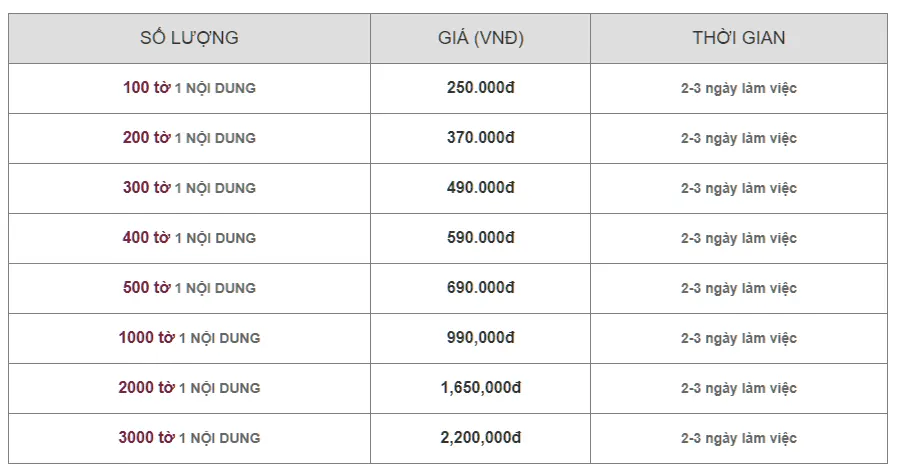The width and height of the screenshot is (900, 475).
Task: Select the 1000 tờ quantity cell
Action: tap(189, 338)
